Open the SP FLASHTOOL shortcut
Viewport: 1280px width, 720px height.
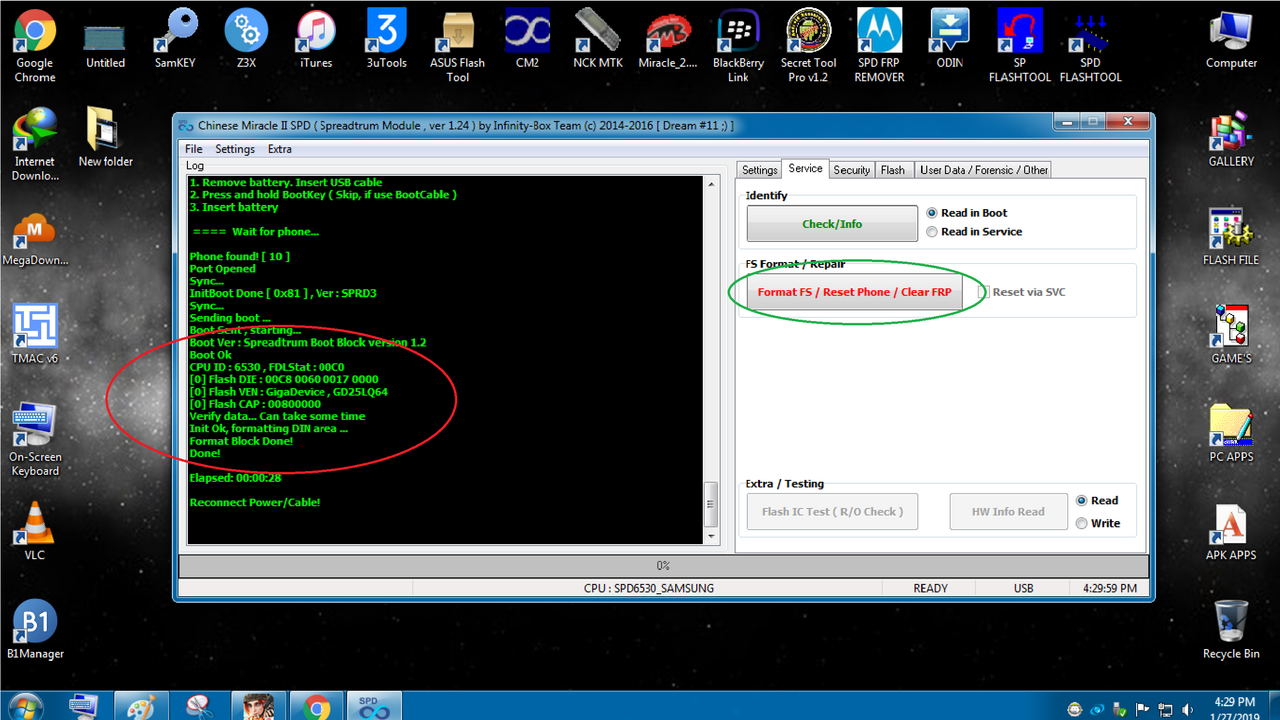click(1020, 45)
